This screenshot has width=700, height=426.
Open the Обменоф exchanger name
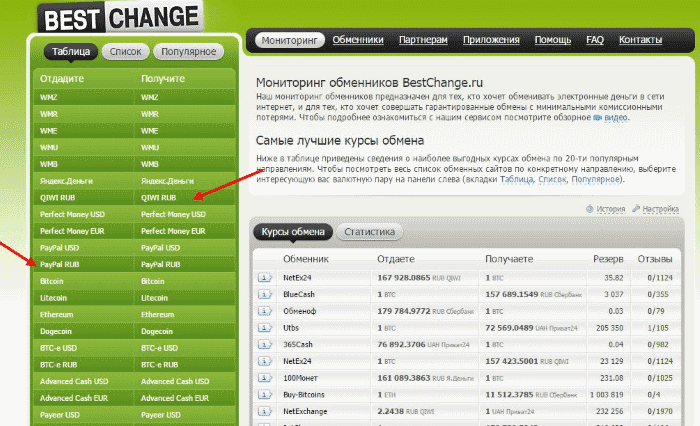click(300, 311)
